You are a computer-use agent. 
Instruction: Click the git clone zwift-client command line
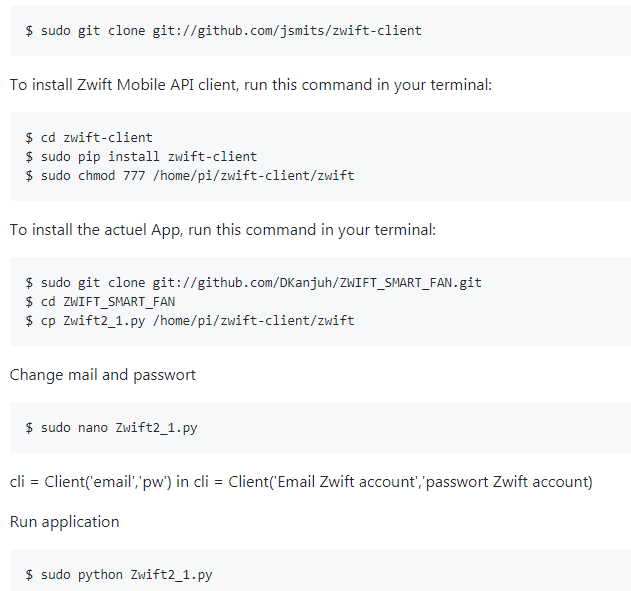[223, 31]
